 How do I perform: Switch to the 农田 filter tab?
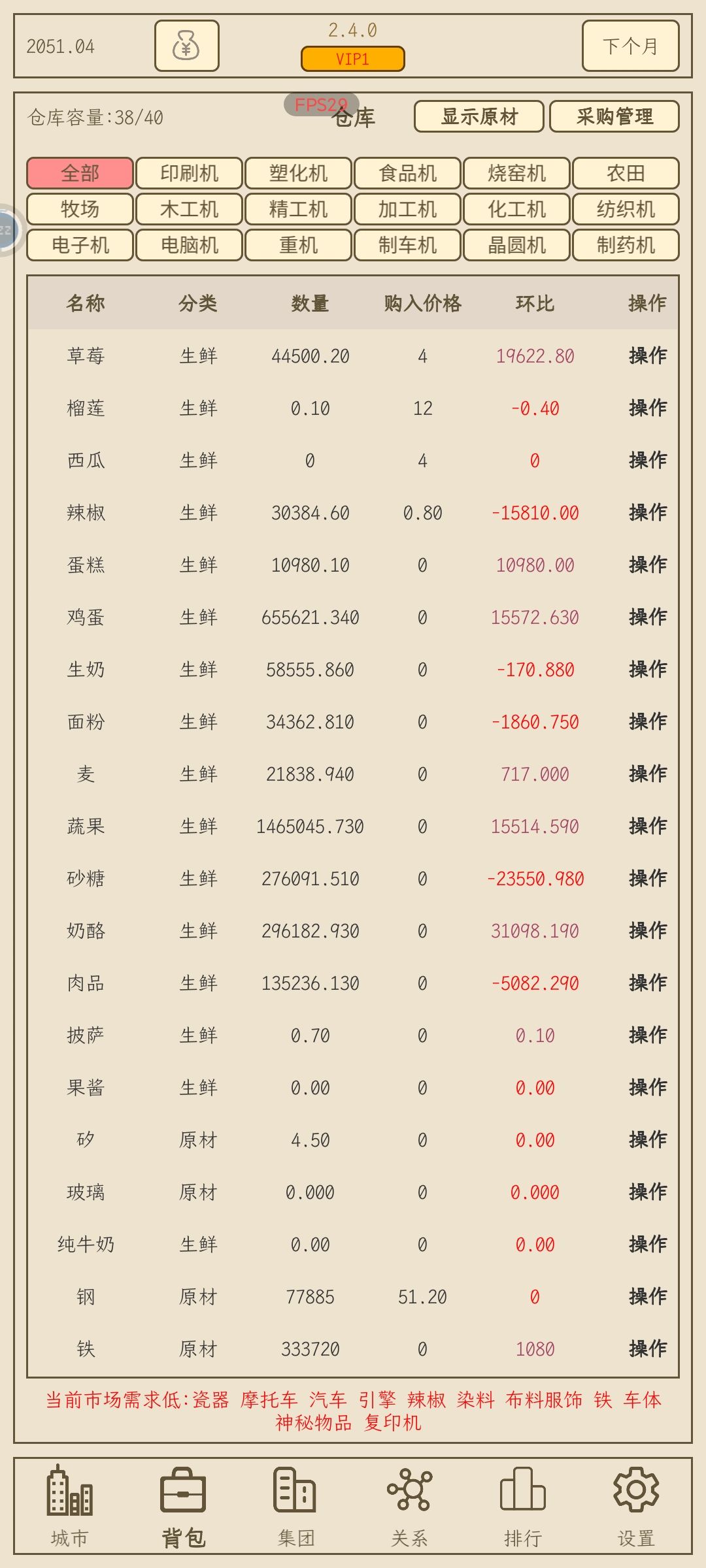[626, 173]
